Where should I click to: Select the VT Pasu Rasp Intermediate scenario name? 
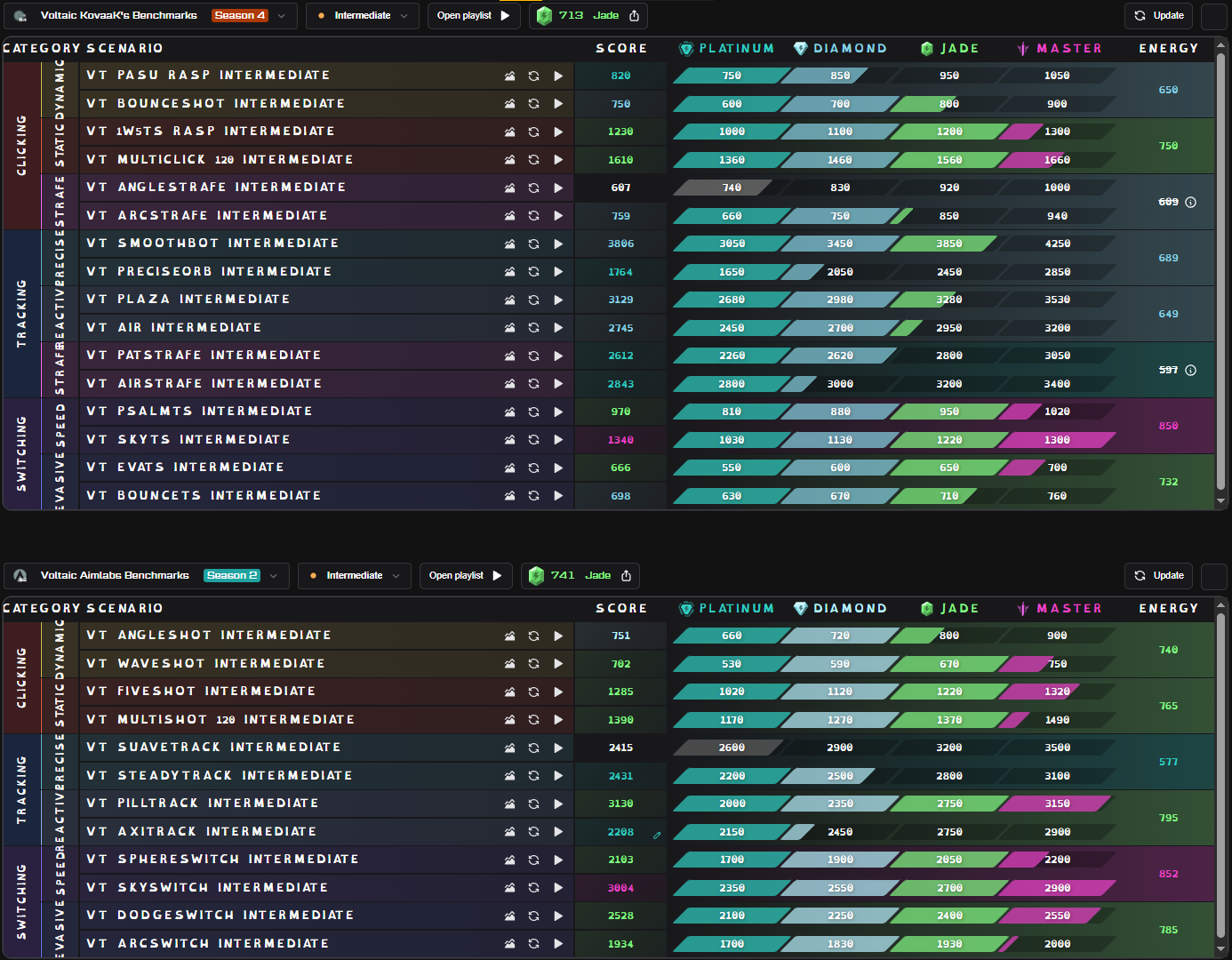pos(208,76)
